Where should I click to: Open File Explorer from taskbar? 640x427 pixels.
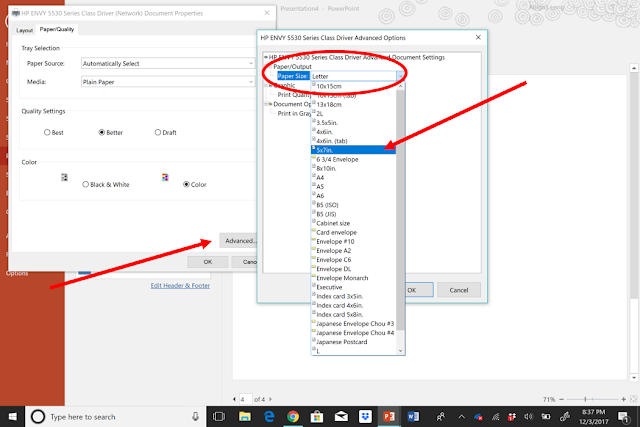click(x=244, y=417)
